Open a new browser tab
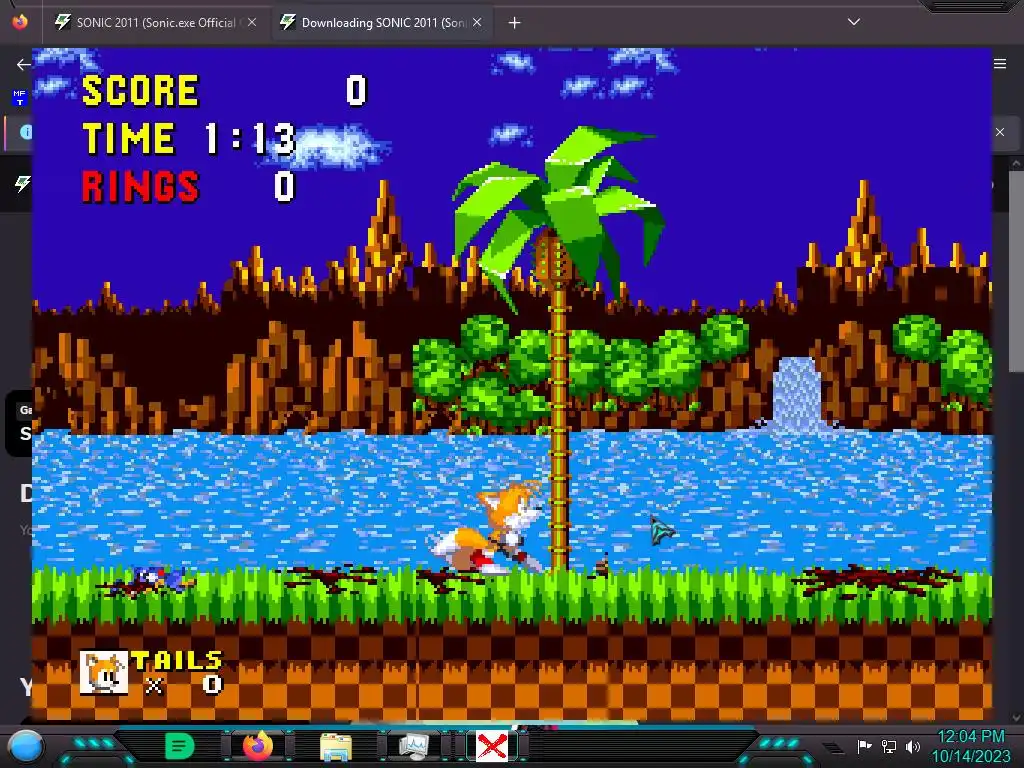The height and width of the screenshot is (768, 1024). pyautogui.click(x=515, y=23)
